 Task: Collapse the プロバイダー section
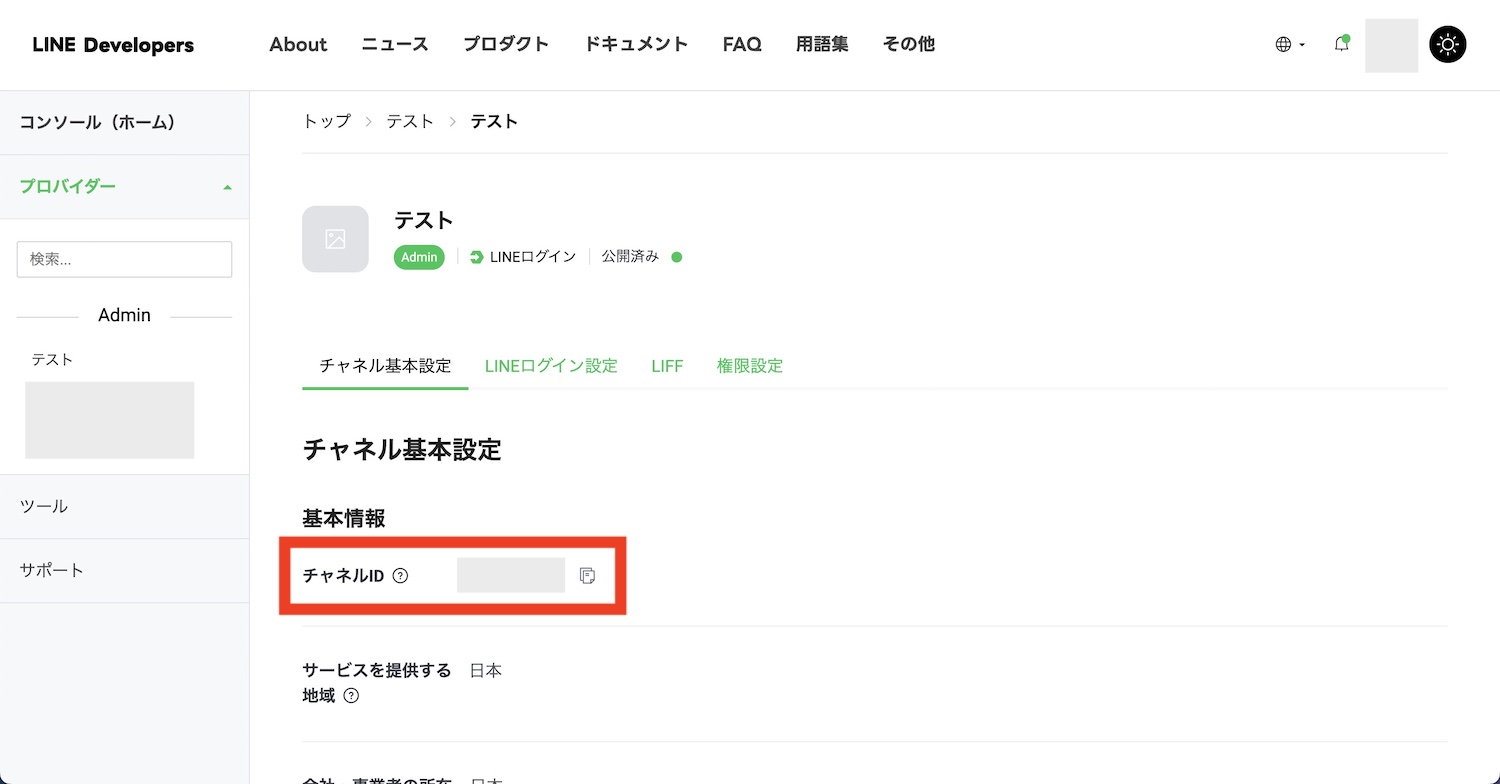124,187
